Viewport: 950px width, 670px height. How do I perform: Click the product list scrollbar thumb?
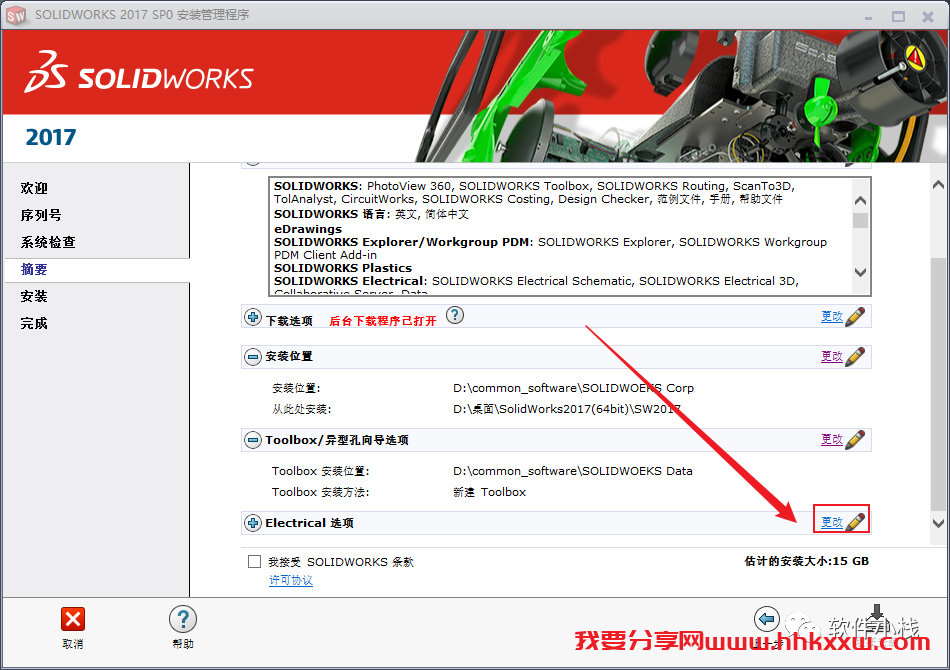pos(860,221)
